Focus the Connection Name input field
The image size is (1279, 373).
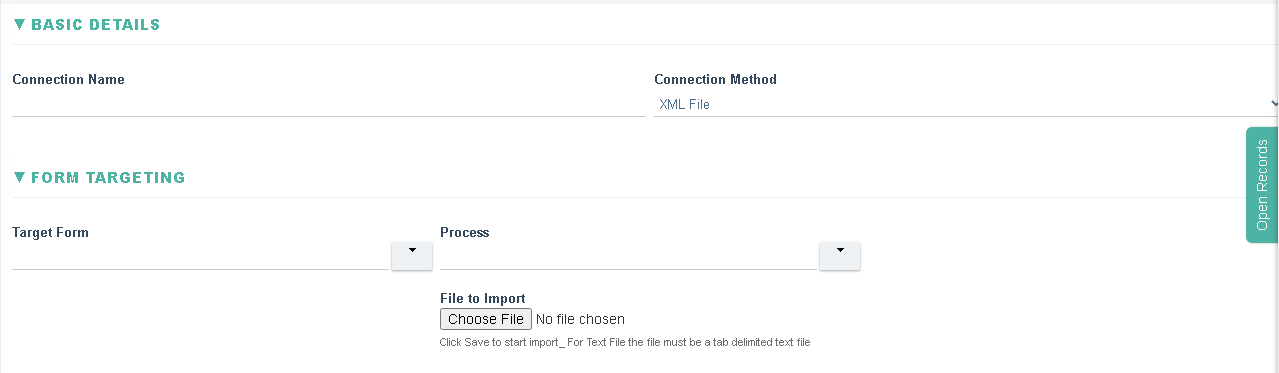[329, 104]
